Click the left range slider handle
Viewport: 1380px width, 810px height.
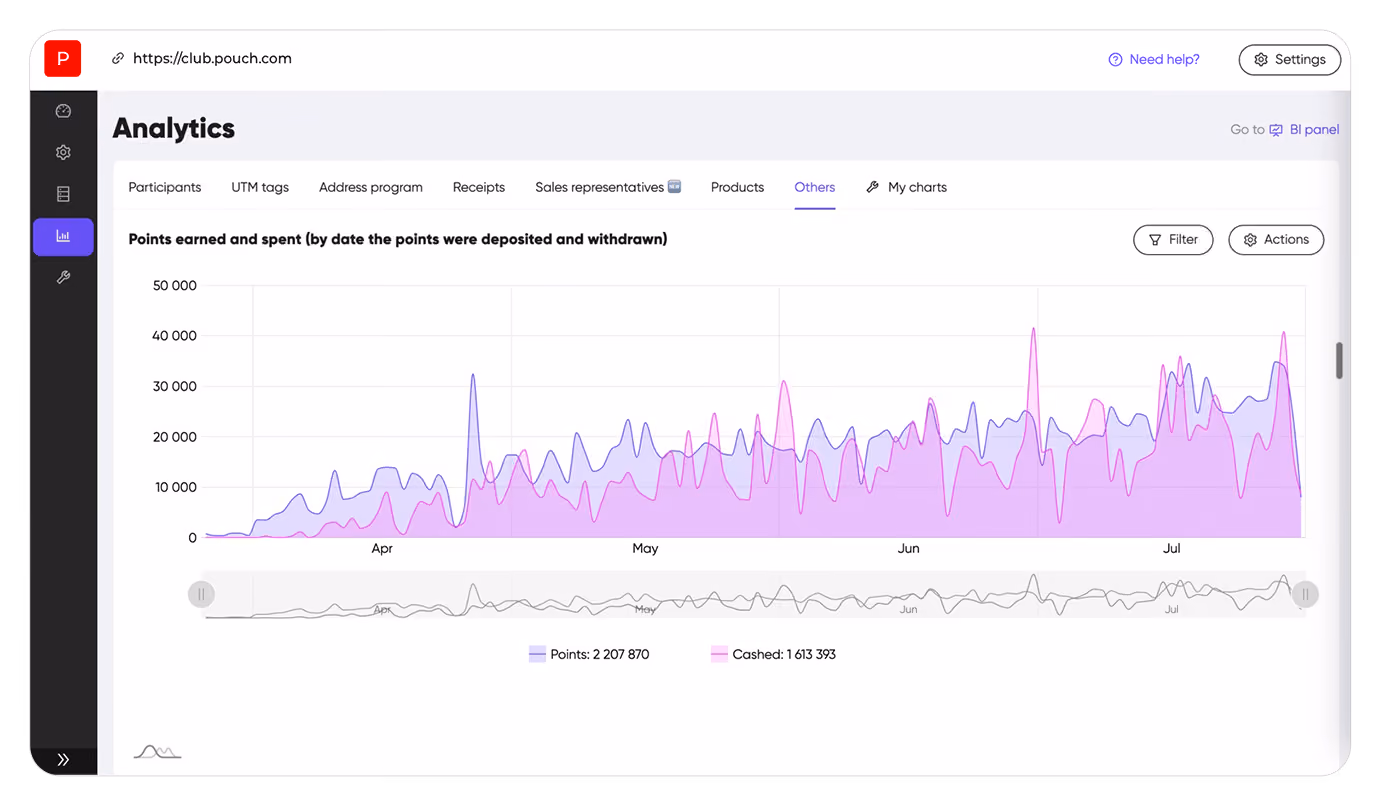(x=201, y=594)
